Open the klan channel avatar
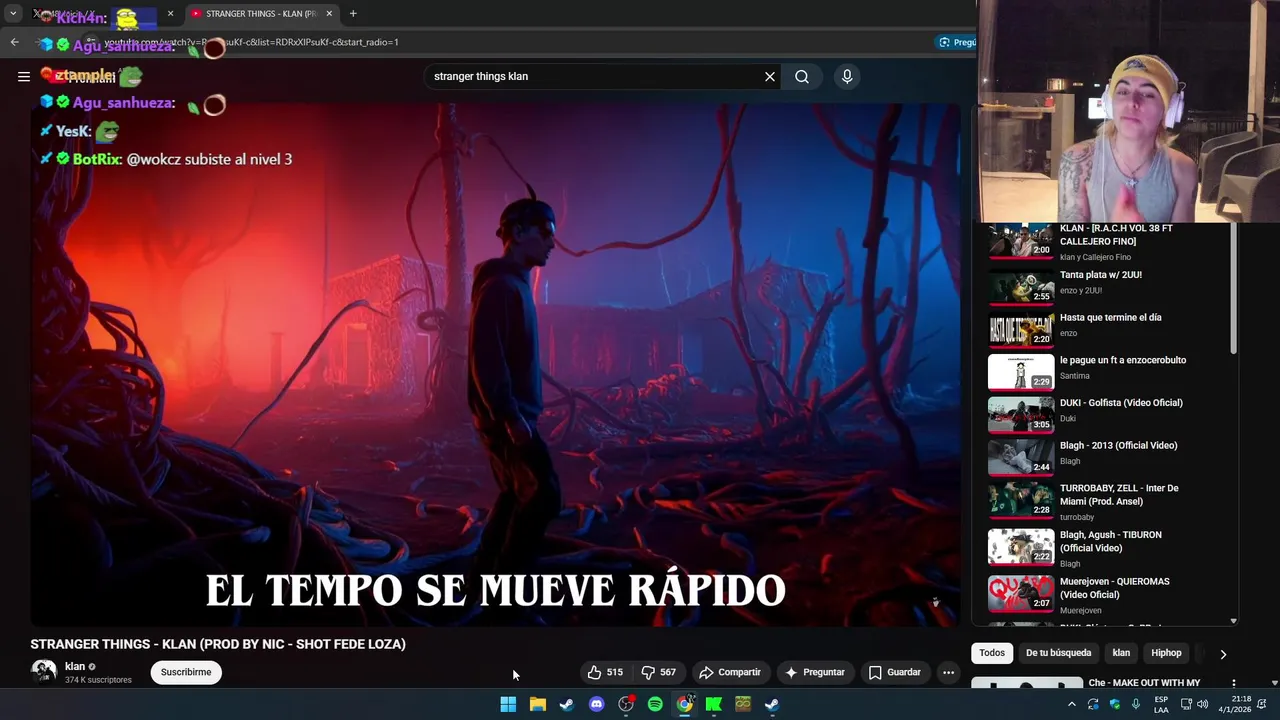This screenshot has width=1280, height=720. point(44,672)
